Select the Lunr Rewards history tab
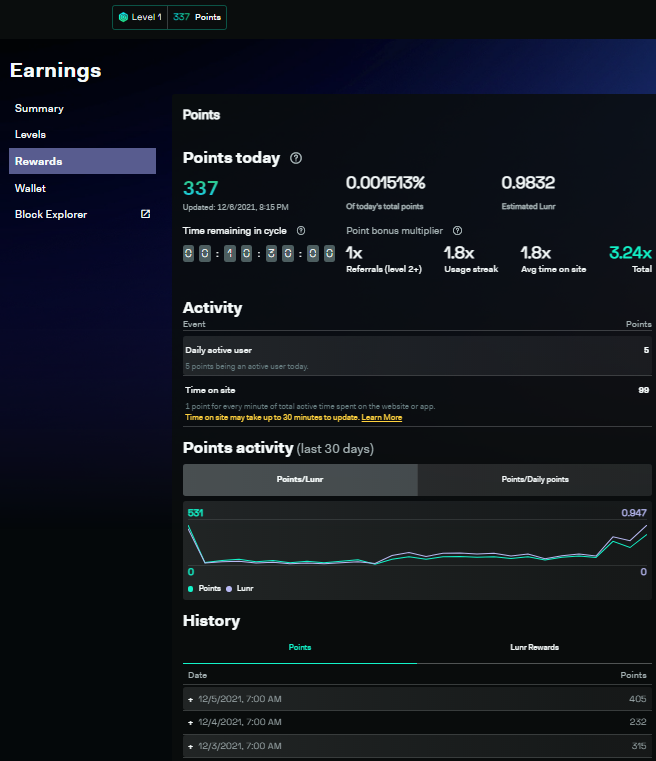This screenshot has width=656, height=761. point(534,647)
